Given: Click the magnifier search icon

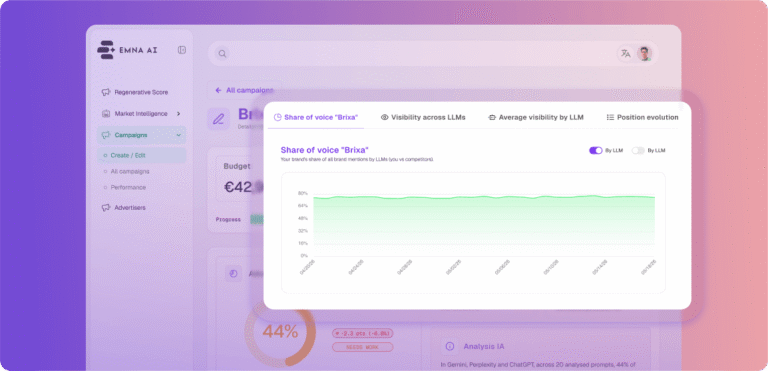Looking at the screenshot, I should click(x=222, y=54).
